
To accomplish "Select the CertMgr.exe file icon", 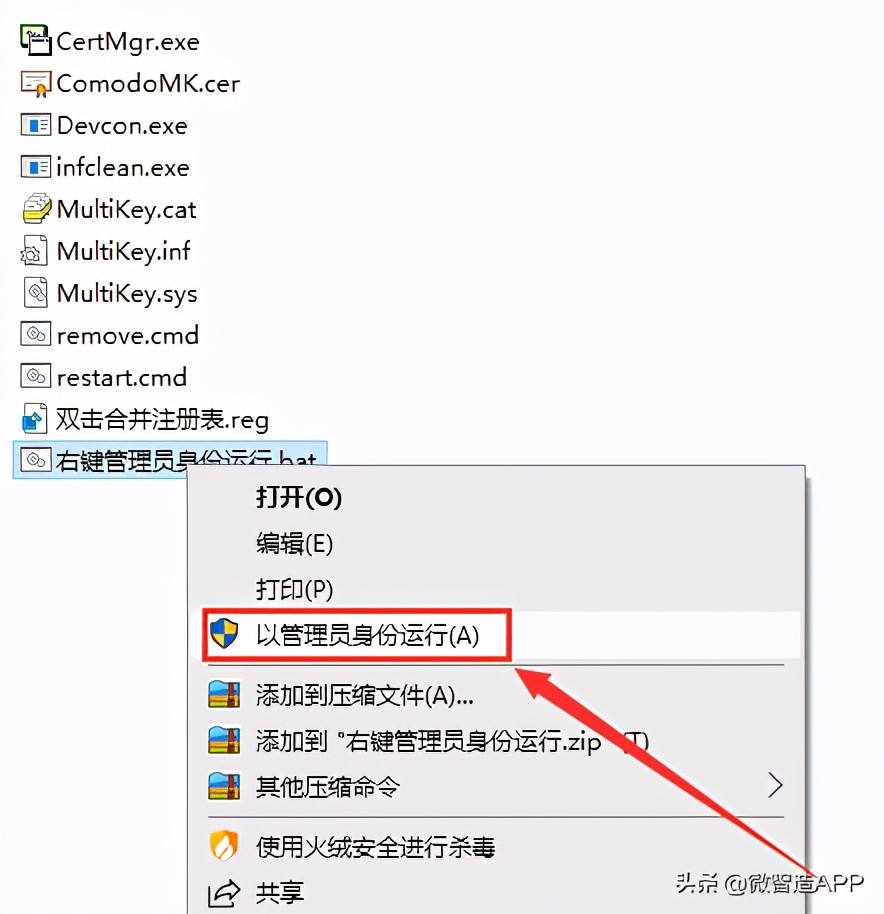I will coord(36,40).
